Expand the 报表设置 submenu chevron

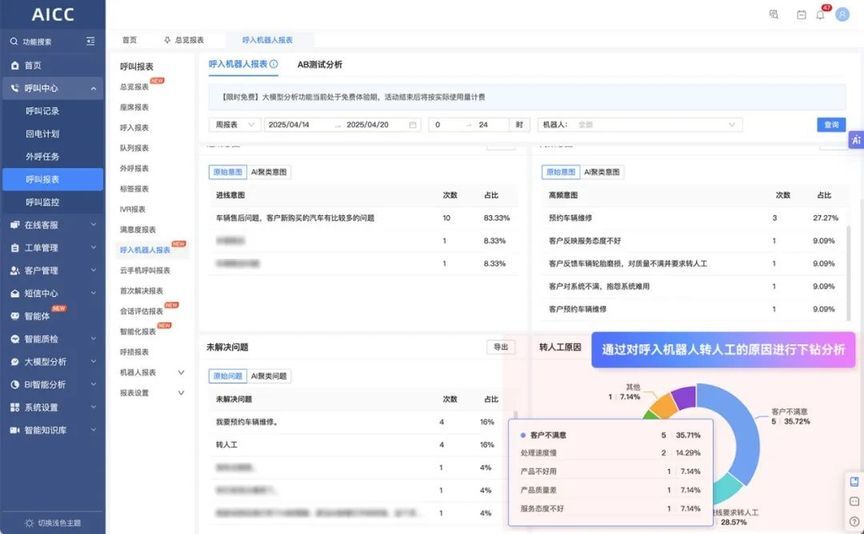click(x=181, y=393)
